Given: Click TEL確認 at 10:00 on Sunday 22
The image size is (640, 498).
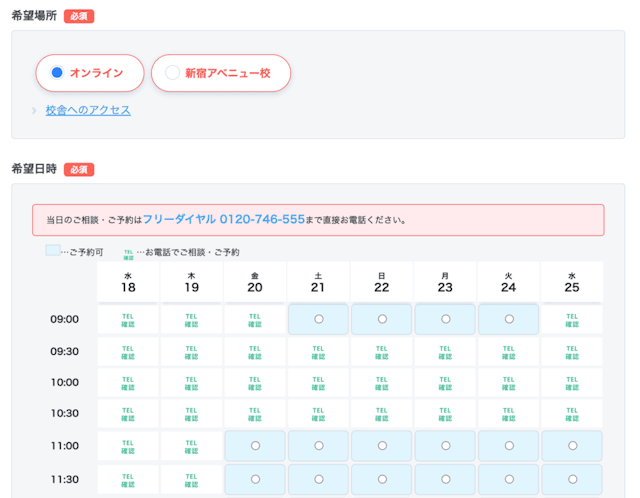Looking at the screenshot, I should pyautogui.click(x=382, y=383).
